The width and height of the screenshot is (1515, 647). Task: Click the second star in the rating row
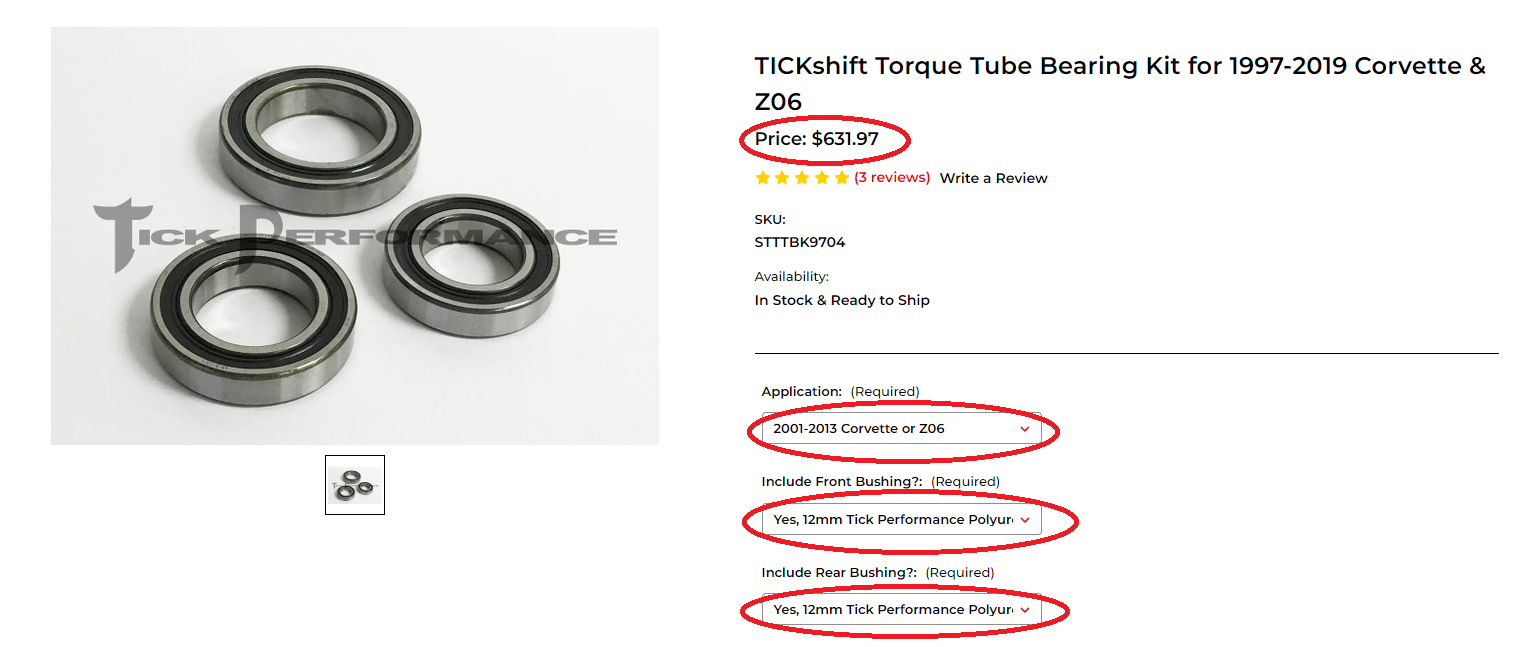click(781, 177)
